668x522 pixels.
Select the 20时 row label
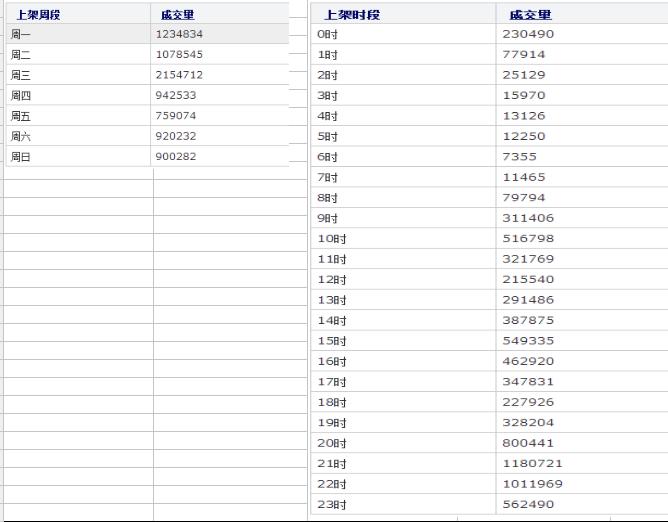click(331, 443)
